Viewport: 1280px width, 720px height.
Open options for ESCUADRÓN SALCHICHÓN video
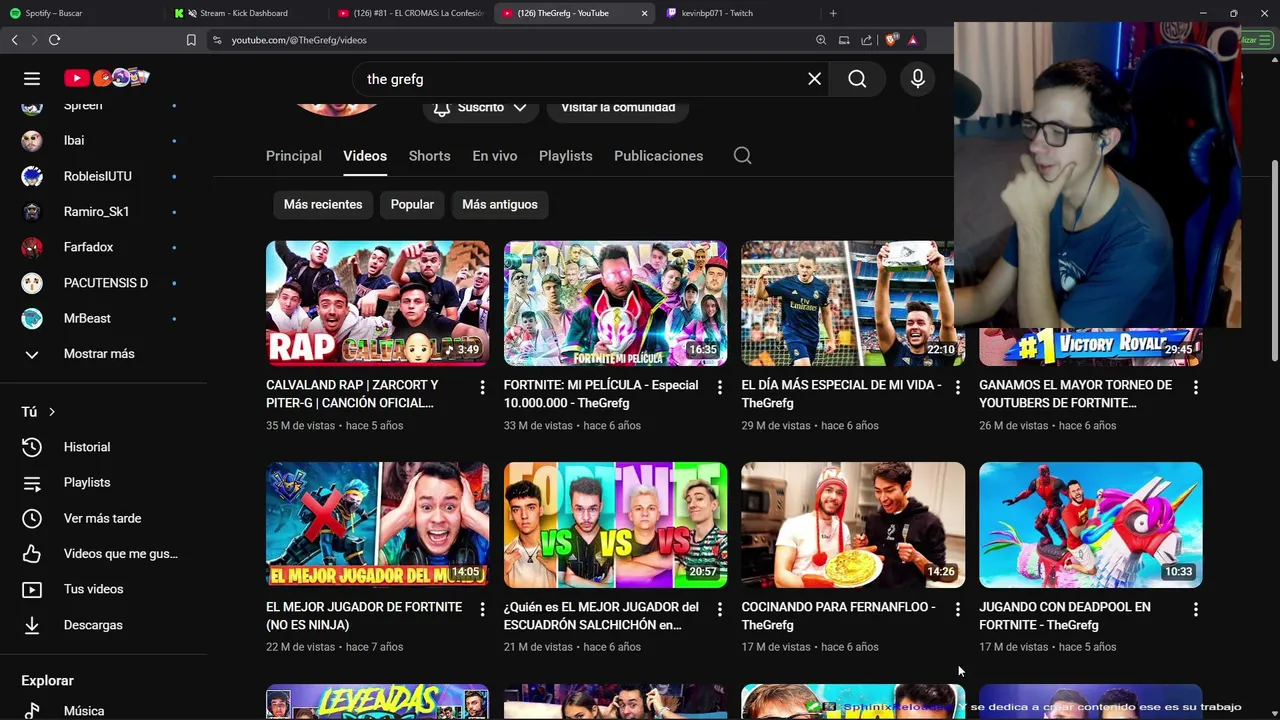click(x=719, y=609)
